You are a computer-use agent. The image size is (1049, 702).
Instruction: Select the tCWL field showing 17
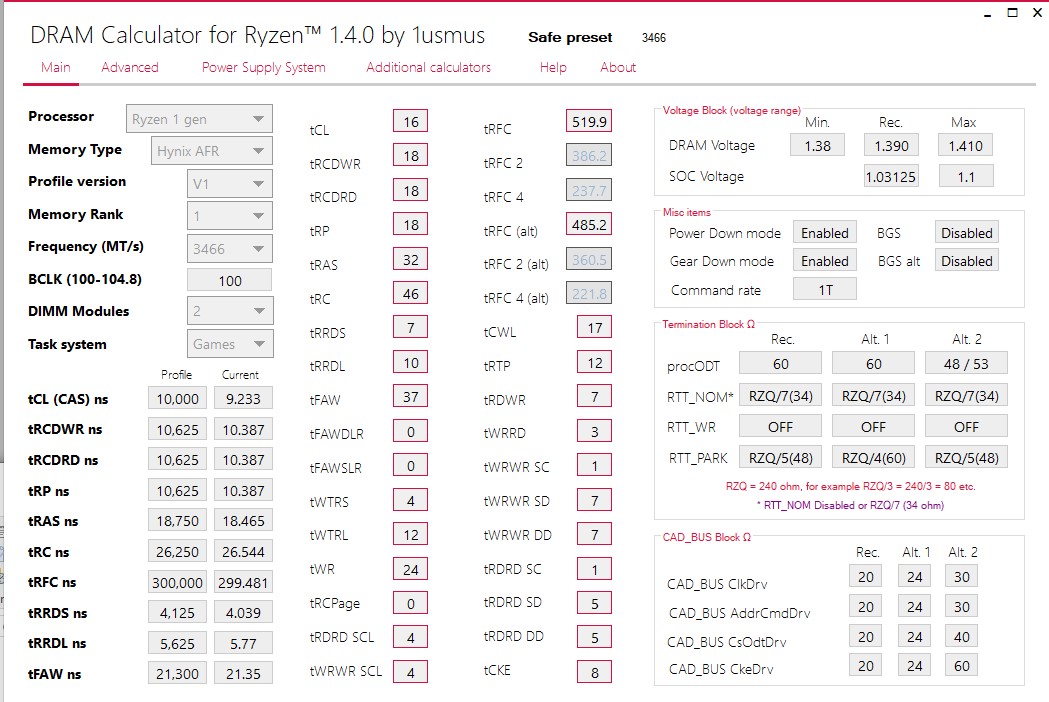[594, 328]
